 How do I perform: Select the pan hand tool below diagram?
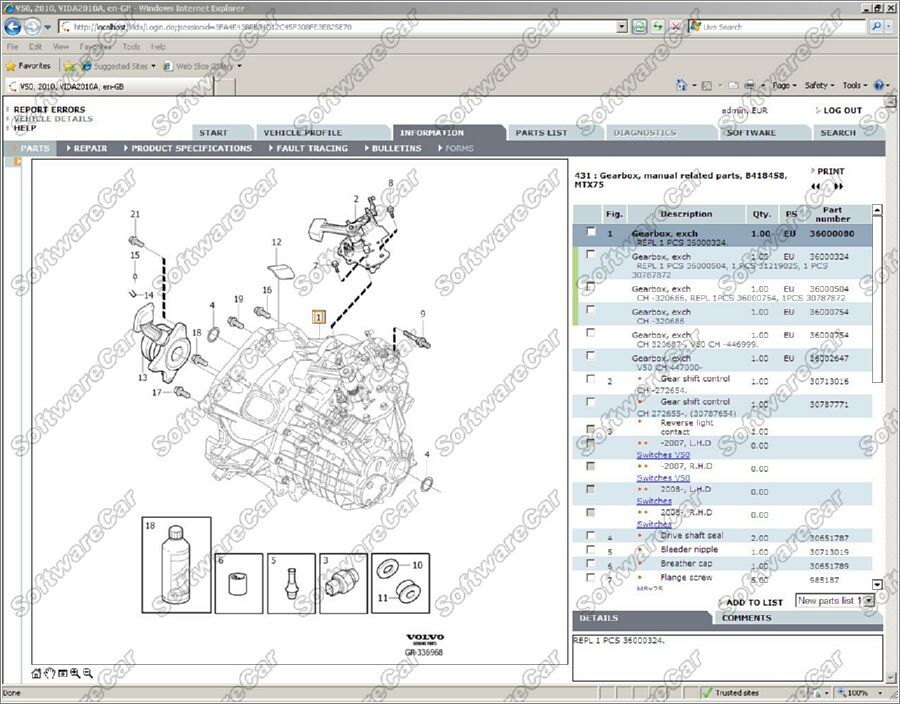(50, 673)
